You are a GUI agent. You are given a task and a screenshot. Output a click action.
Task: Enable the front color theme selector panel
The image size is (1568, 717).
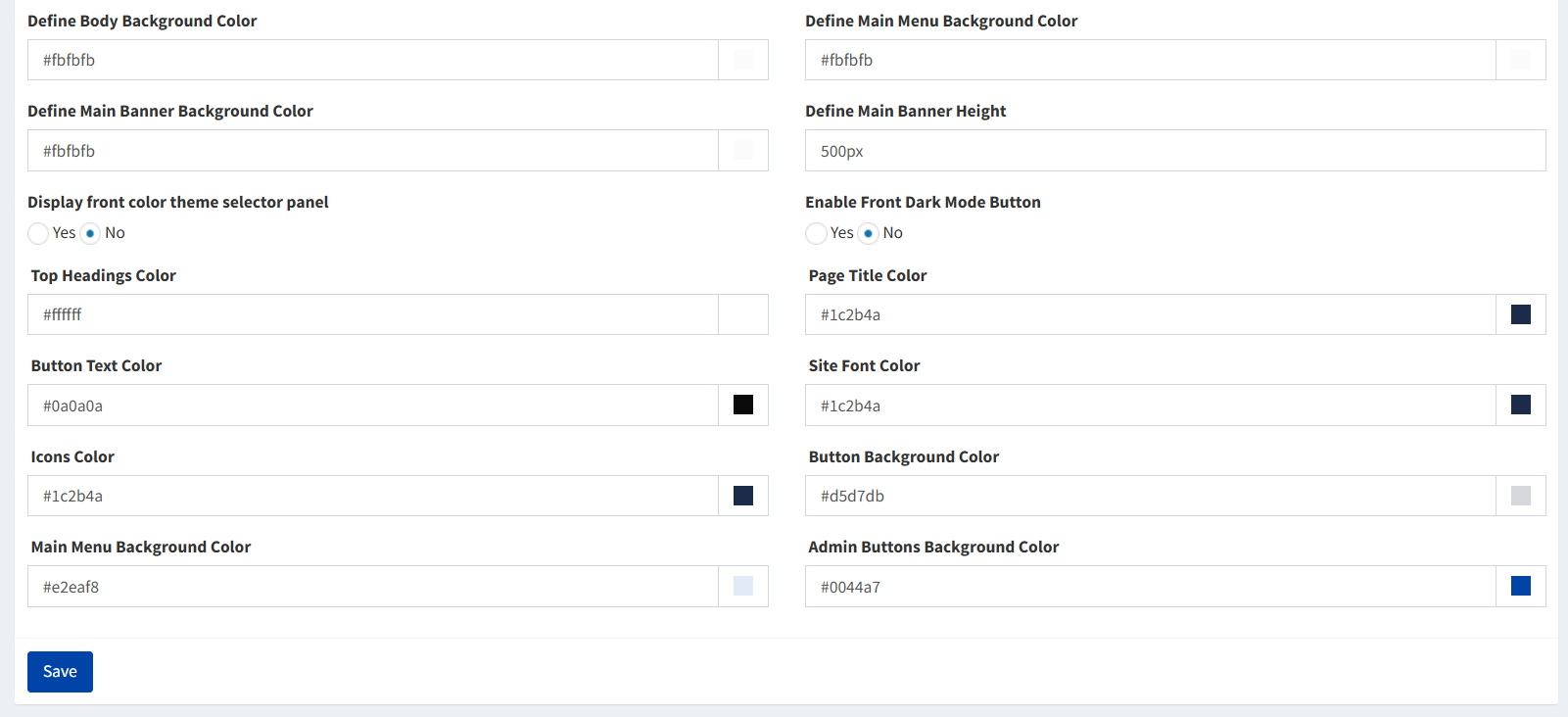tap(37, 233)
